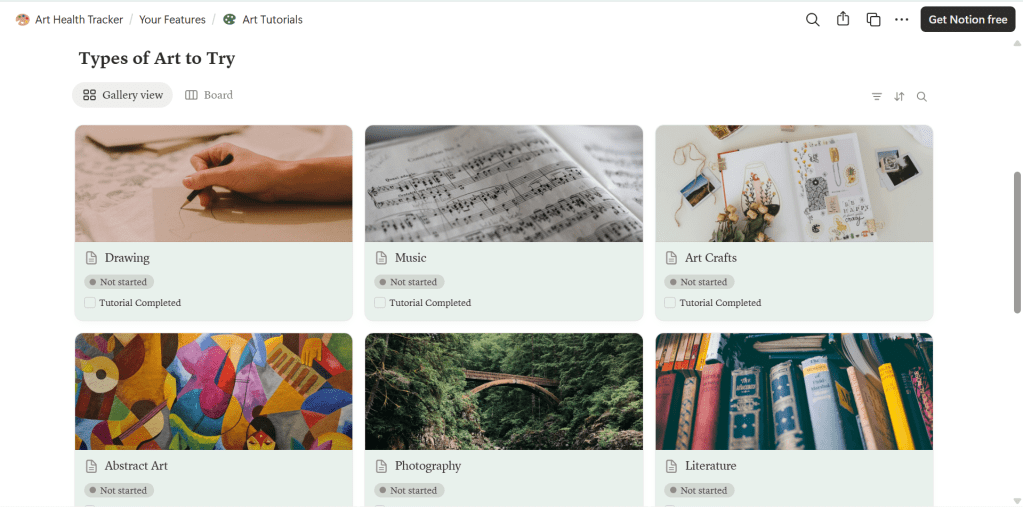Select the Gallery view tab

pyautogui.click(x=123, y=95)
